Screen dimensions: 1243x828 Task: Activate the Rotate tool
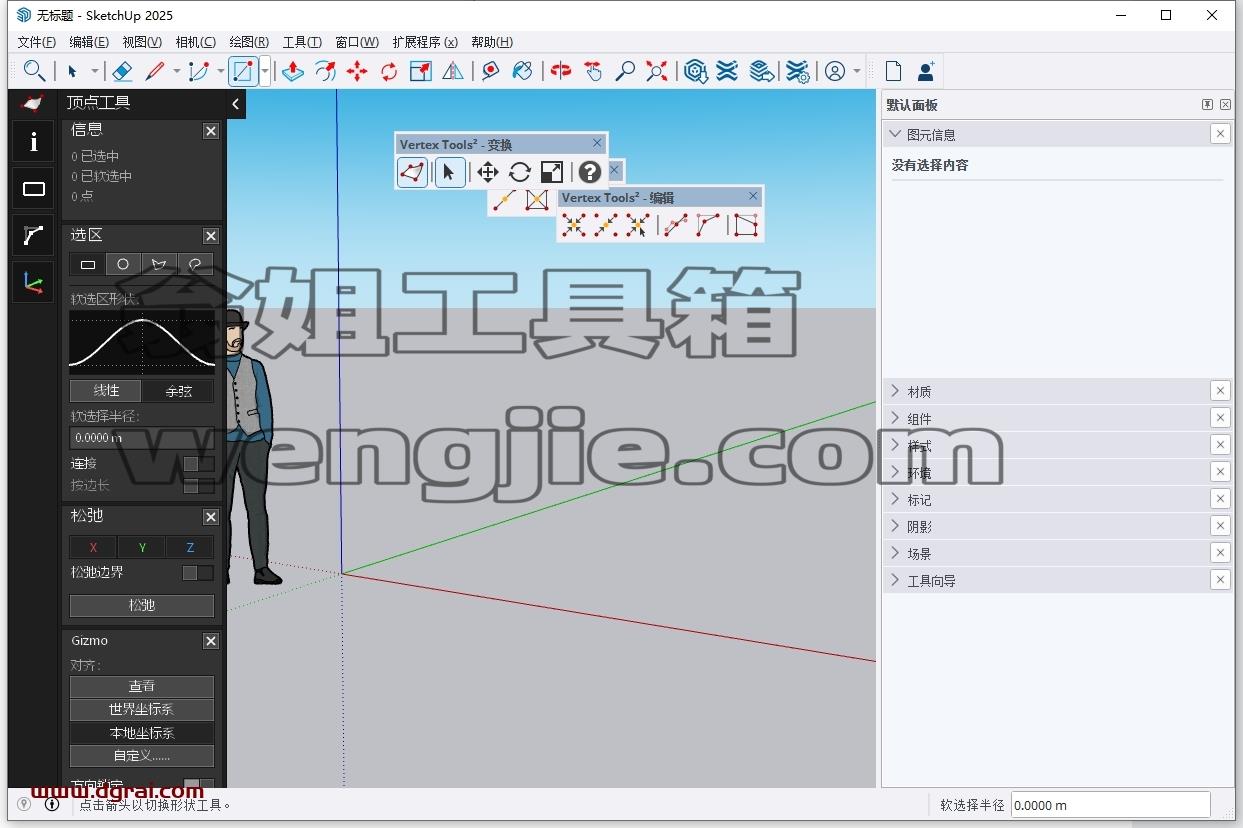point(389,71)
